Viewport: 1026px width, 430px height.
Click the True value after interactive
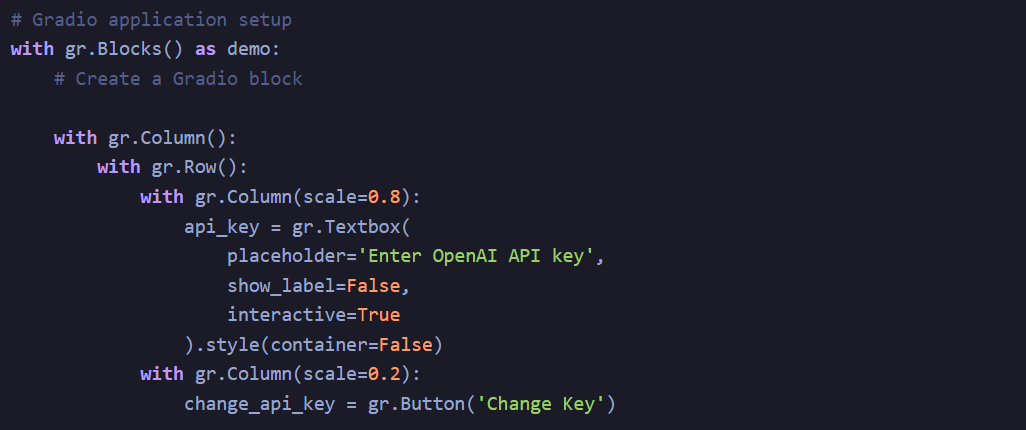tap(378, 315)
